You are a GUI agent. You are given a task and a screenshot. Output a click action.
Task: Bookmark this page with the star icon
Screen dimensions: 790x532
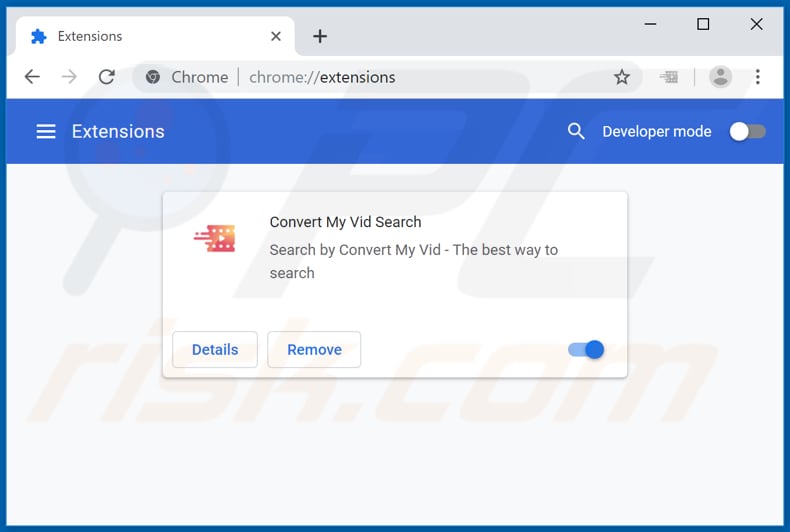click(x=622, y=77)
